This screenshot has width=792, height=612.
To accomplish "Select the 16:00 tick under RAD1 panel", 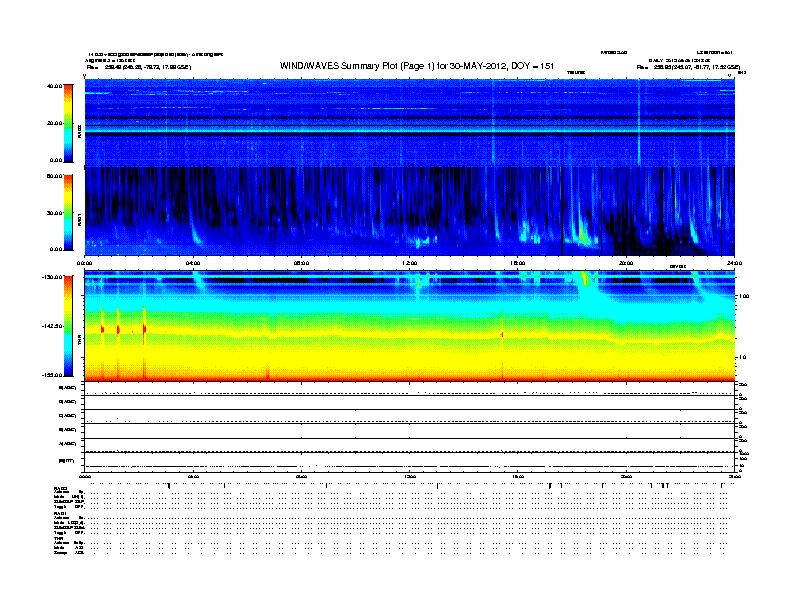I will [x=518, y=263].
